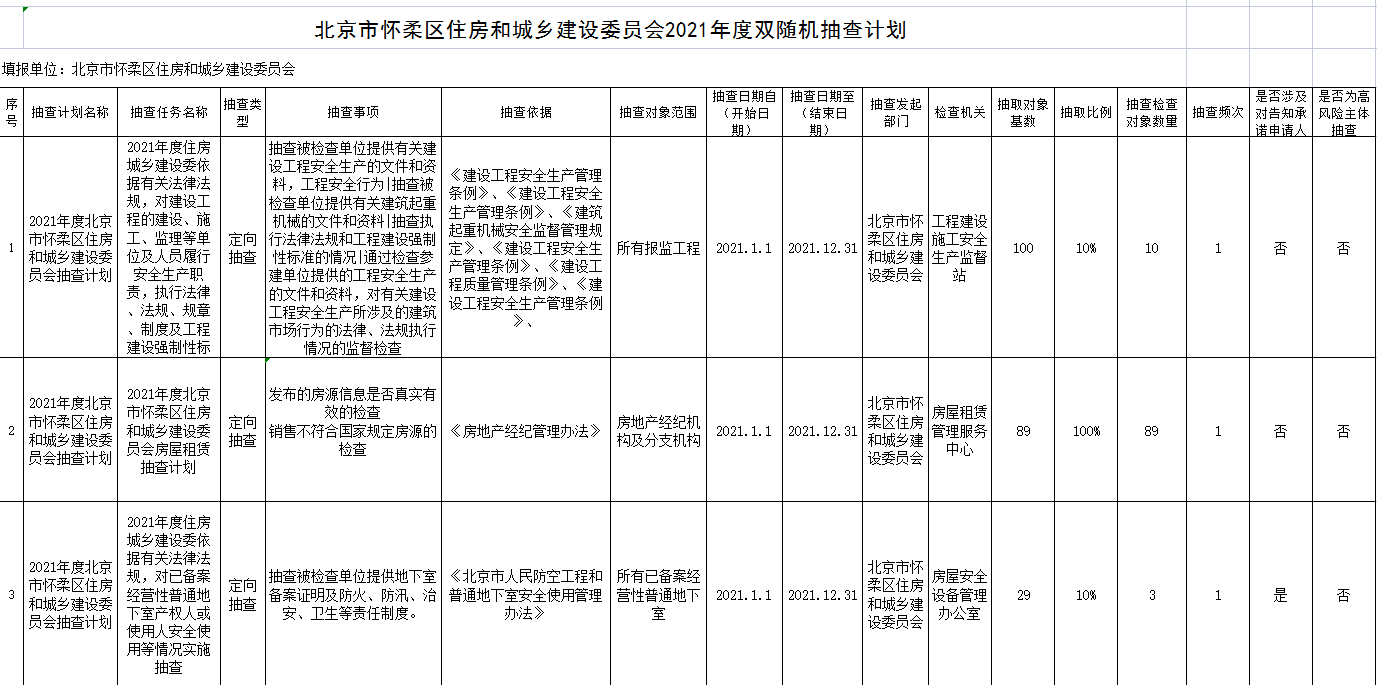Click the 抽查对象范围 header cell
The height and width of the screenshot is (685, 1377).
click(x=658, y=112)
